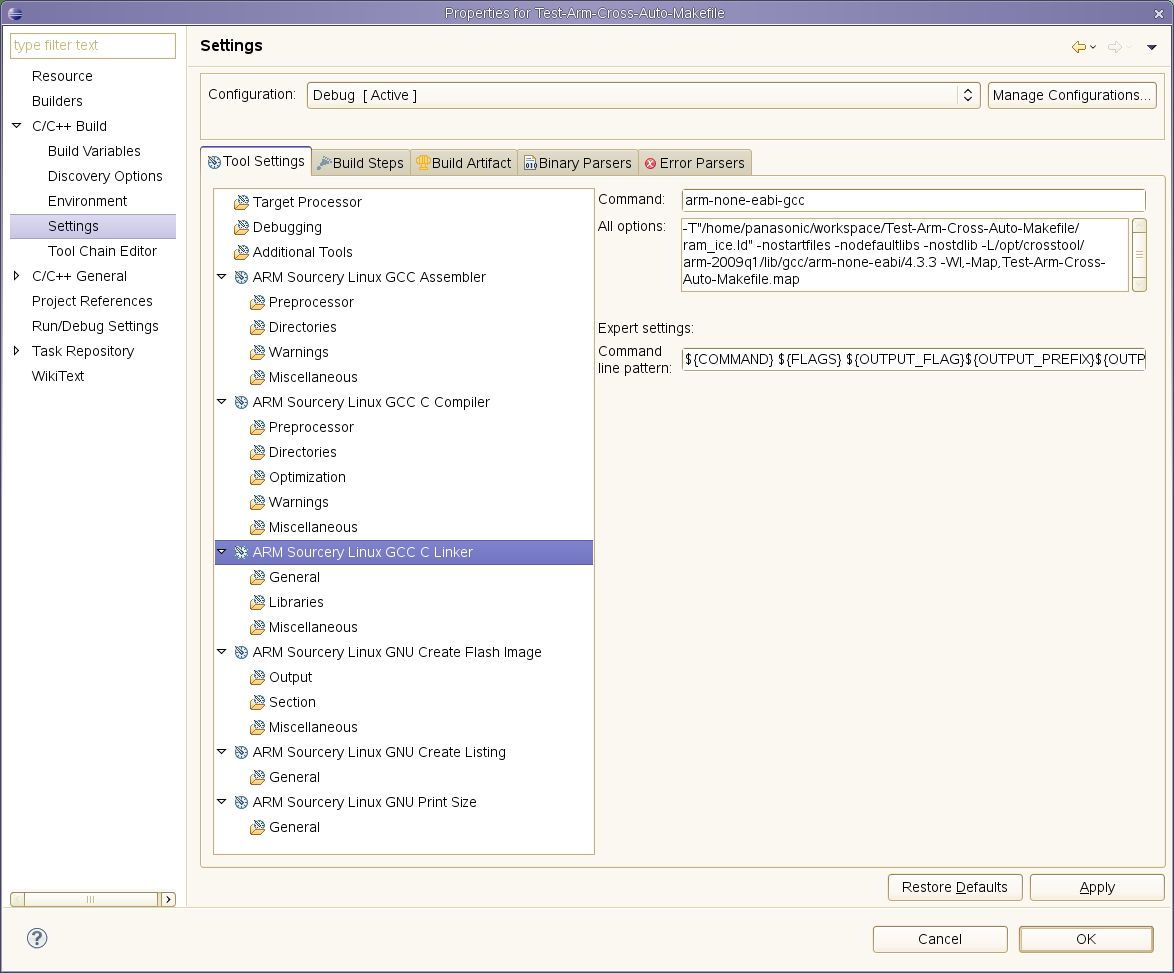Screen dimensions: 1174x973
Task: Select Resource in the sidebar
Action: tap(62, 76)
